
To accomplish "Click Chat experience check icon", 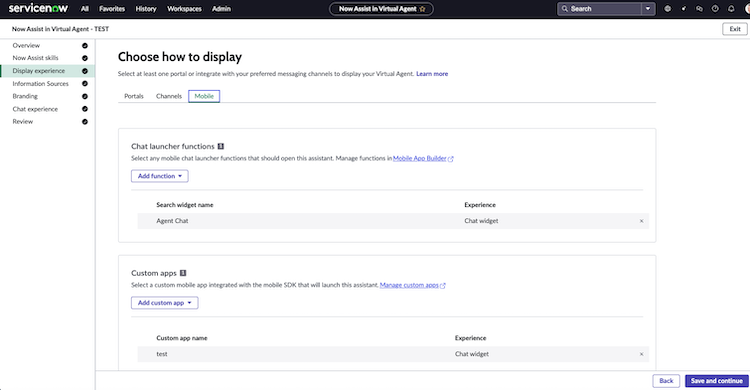I will 85,109.
